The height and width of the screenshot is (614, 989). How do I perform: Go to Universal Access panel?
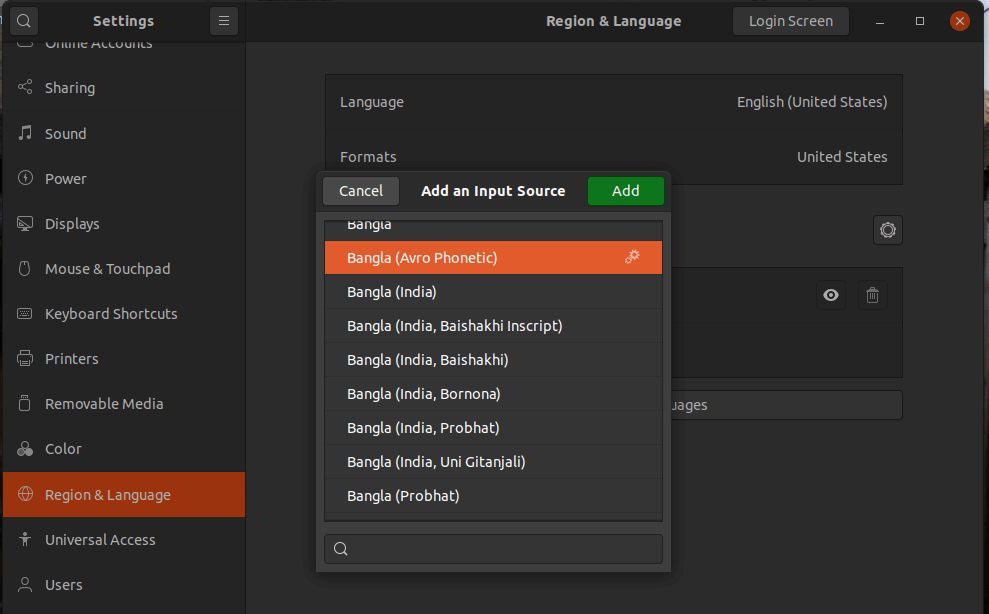coord(100,540)
